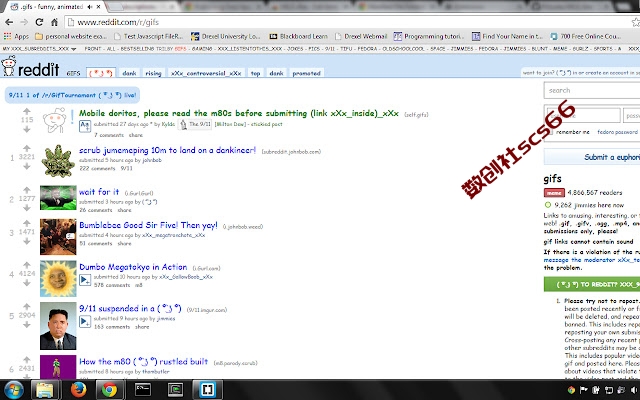The width and height of the screenshot is (640, 400).
Task: Open '700 Free Online Cou...' bookmark
Action: [x=585, y=36]
